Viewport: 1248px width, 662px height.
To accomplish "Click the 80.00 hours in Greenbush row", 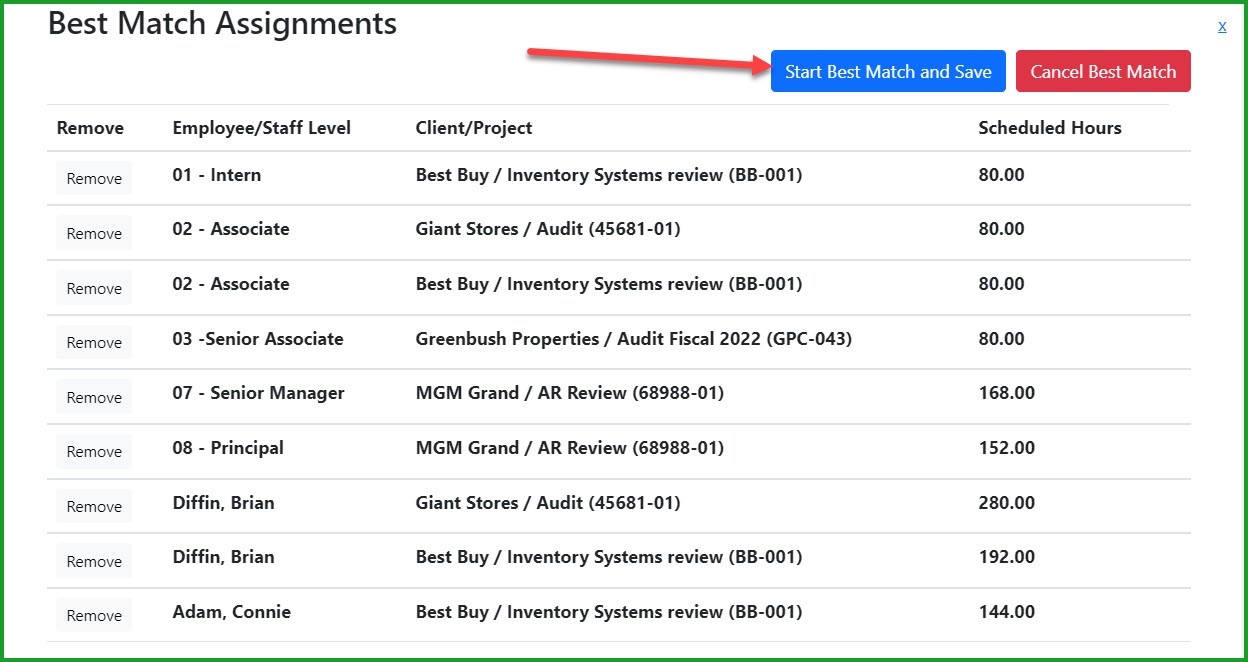I will point(1001,339).
